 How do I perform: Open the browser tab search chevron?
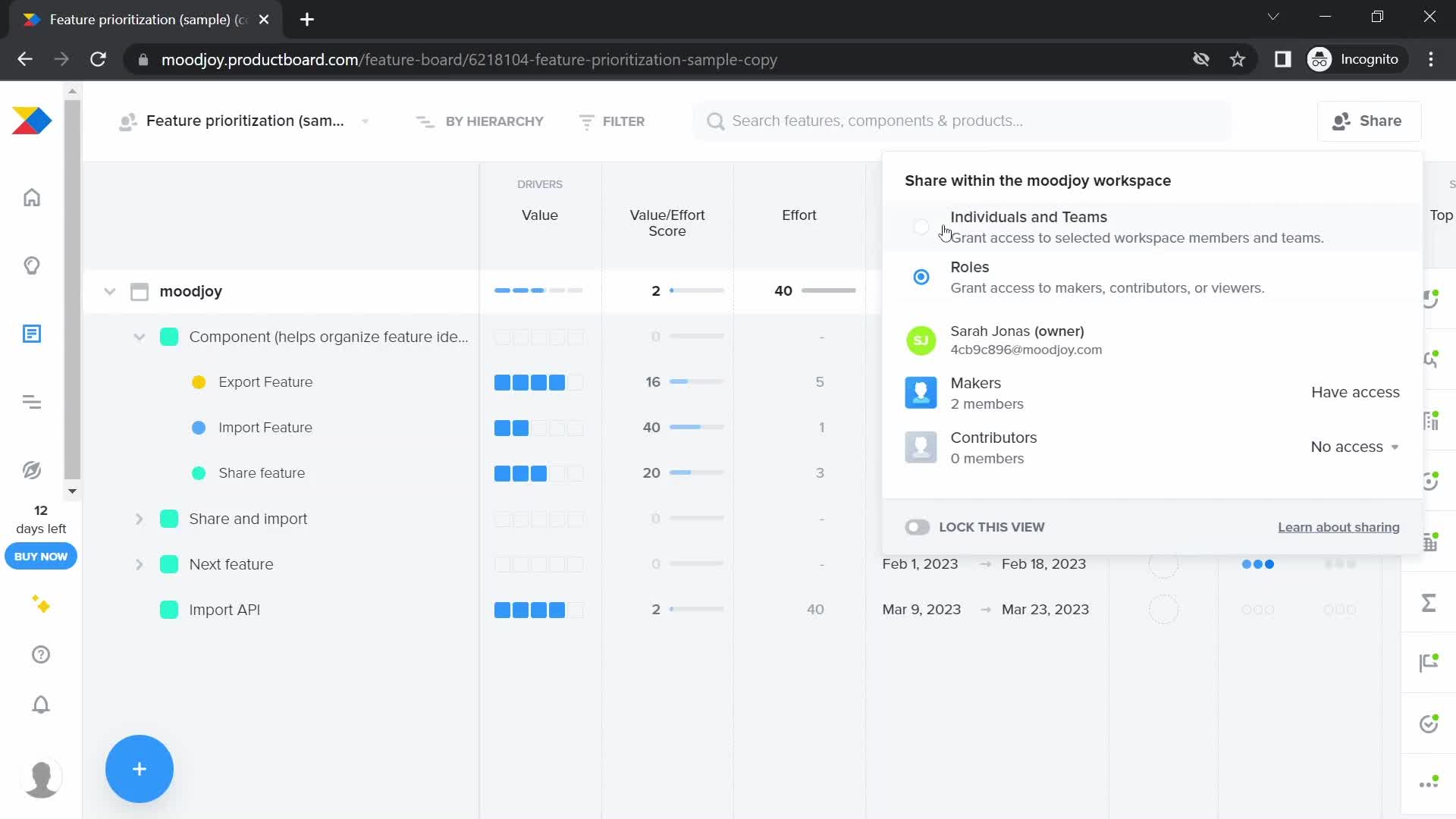point(1273,17)
